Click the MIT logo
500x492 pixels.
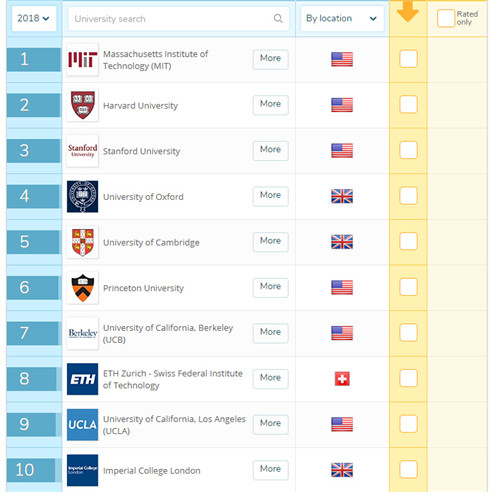(83, 60)
